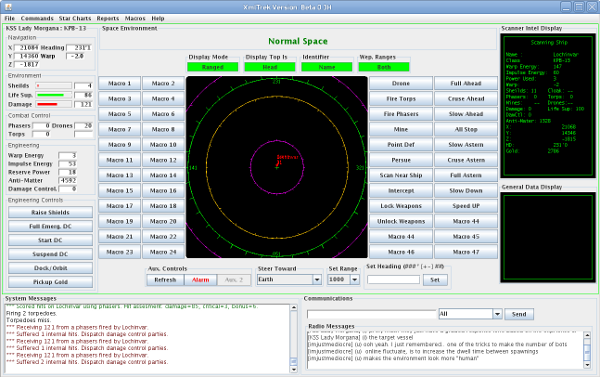Click the Suspend DC button

coord(51,254)
